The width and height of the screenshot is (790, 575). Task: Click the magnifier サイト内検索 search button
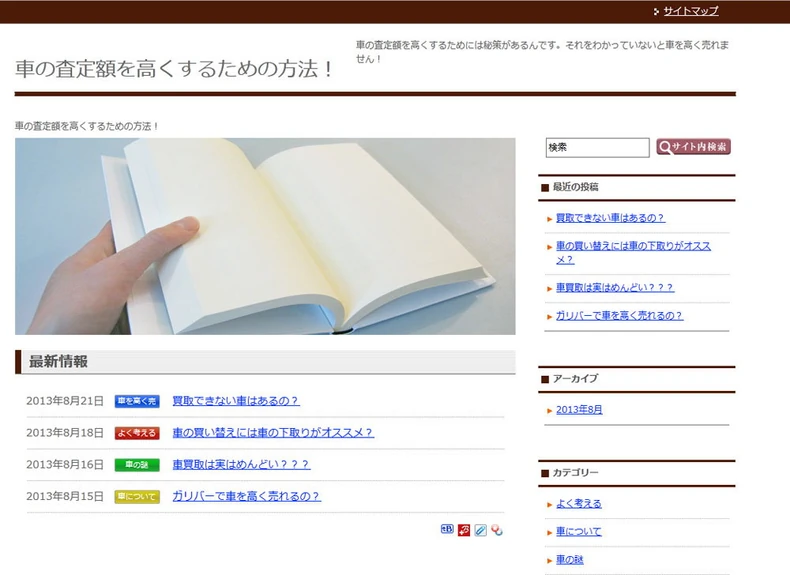click(x=693, y=147)
